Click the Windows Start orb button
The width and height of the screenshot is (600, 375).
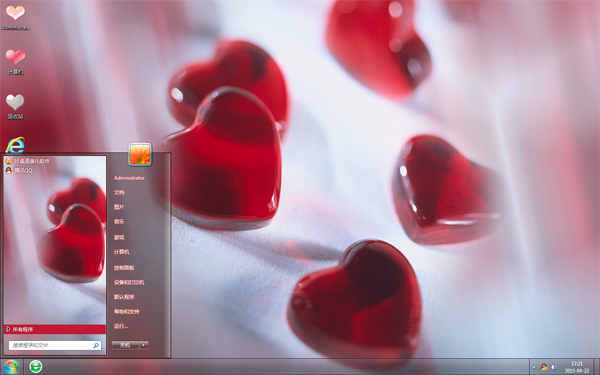click(x=11, y=367)
